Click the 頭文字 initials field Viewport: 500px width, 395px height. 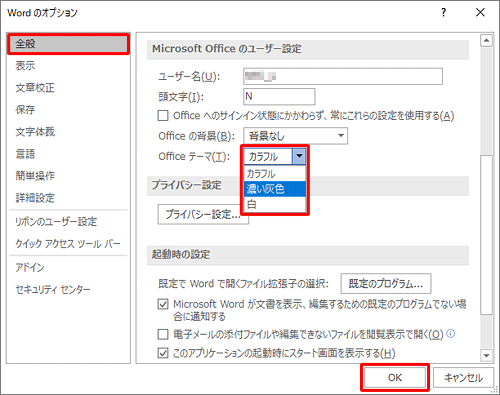[279, 97]
